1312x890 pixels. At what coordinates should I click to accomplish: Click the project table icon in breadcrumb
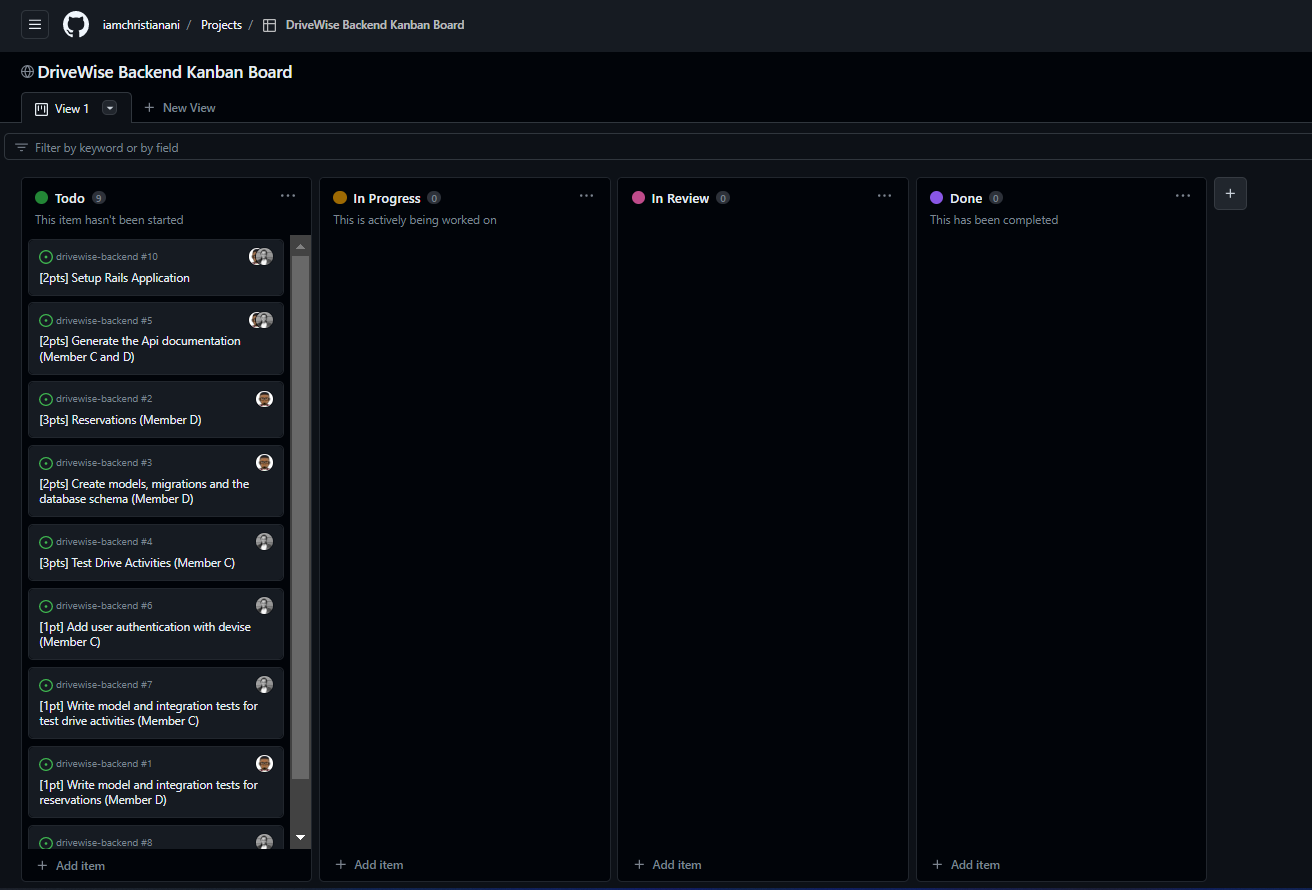pyautogui.click(x=269, y=25)
